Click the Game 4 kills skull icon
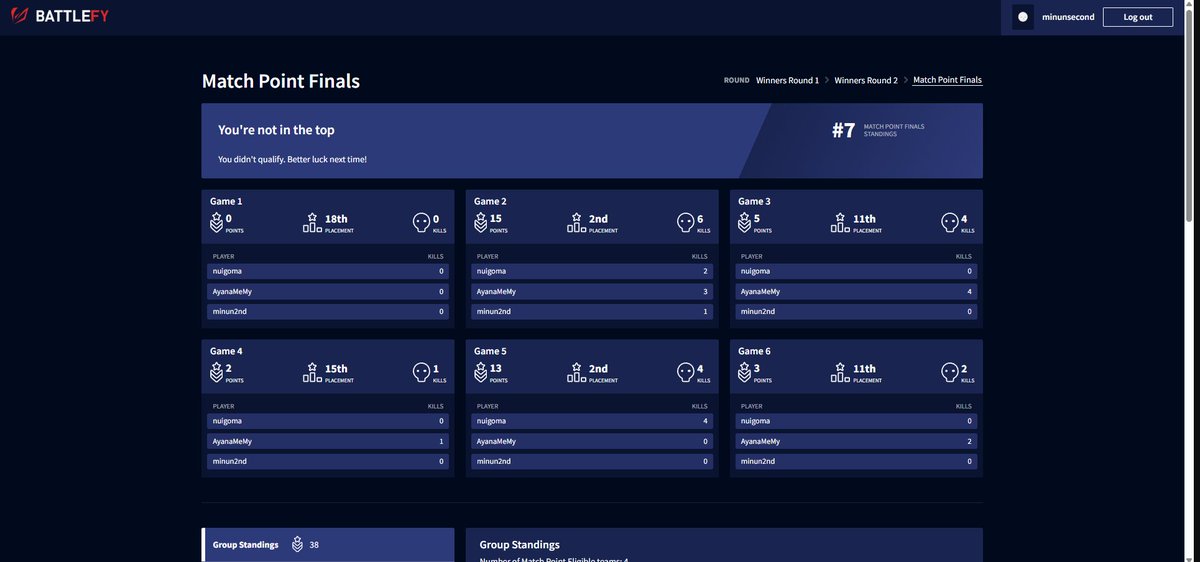 pos(421,372)
